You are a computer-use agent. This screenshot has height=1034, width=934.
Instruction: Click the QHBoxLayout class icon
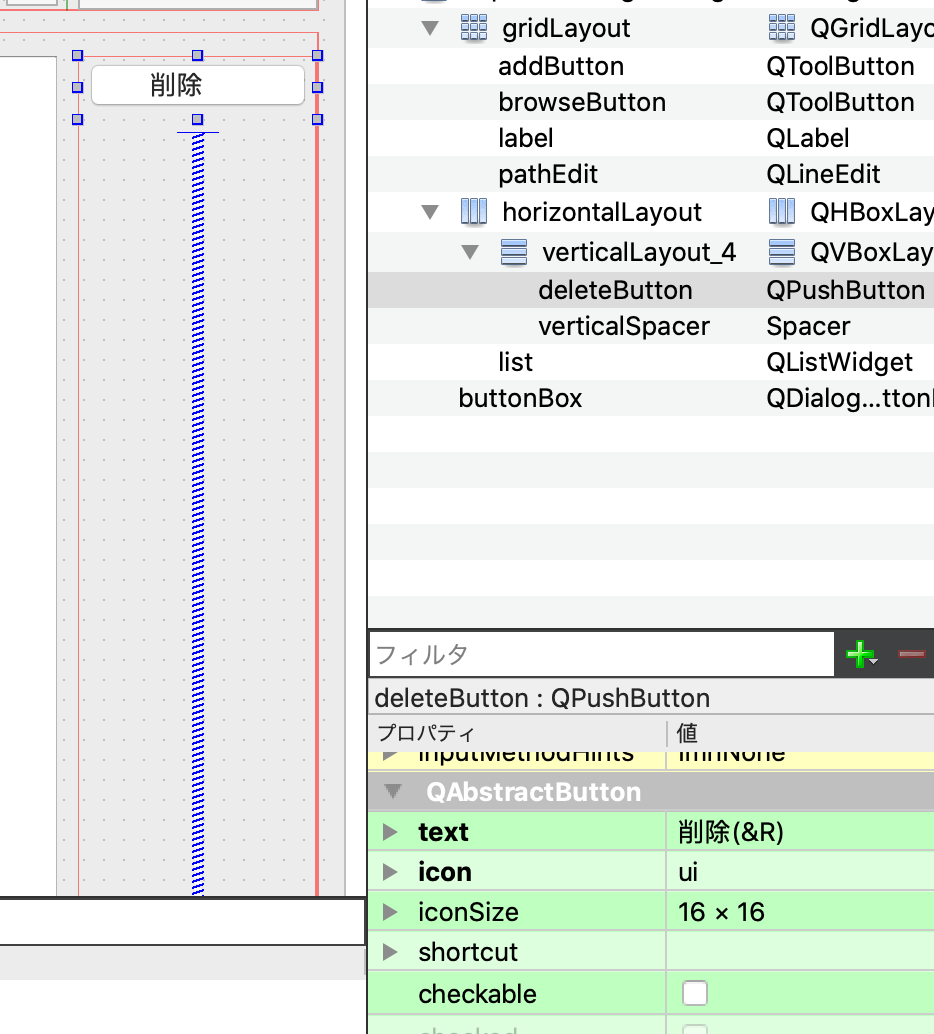click(782, 212)
